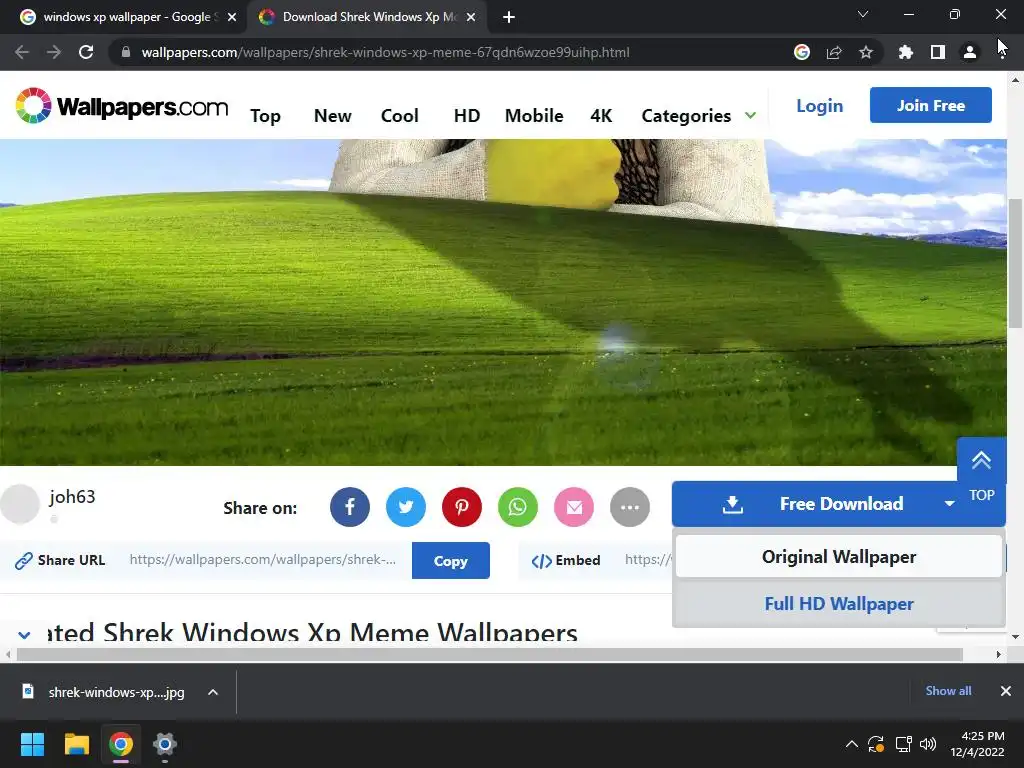Click the Login link
This screenshot has width=1024, height=768.
(819, 106)
